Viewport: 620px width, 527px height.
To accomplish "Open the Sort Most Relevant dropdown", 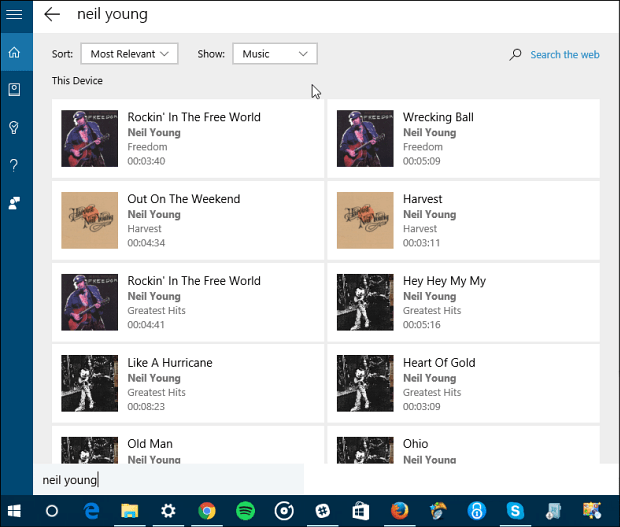I will 129,53.
